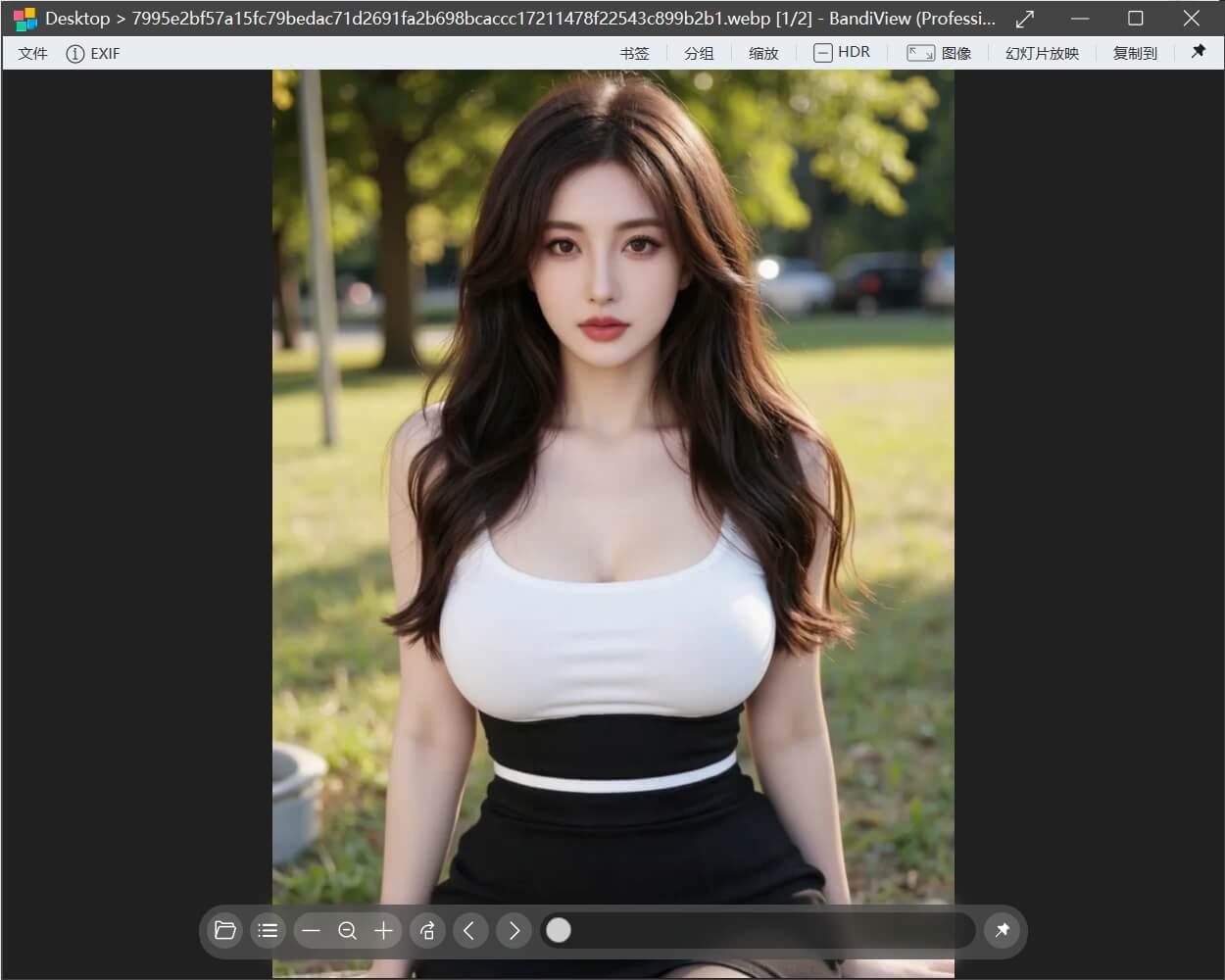
Task: Pin the bottom toolbar
Action: (x=1002, y=930)
